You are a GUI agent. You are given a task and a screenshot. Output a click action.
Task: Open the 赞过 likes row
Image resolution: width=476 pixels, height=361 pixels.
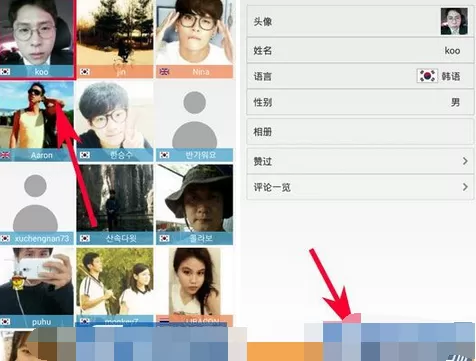tap(360, 161)
